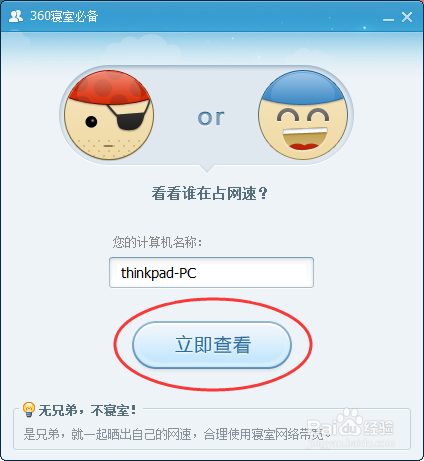Click the Baidu paw watermark logo

349,421
